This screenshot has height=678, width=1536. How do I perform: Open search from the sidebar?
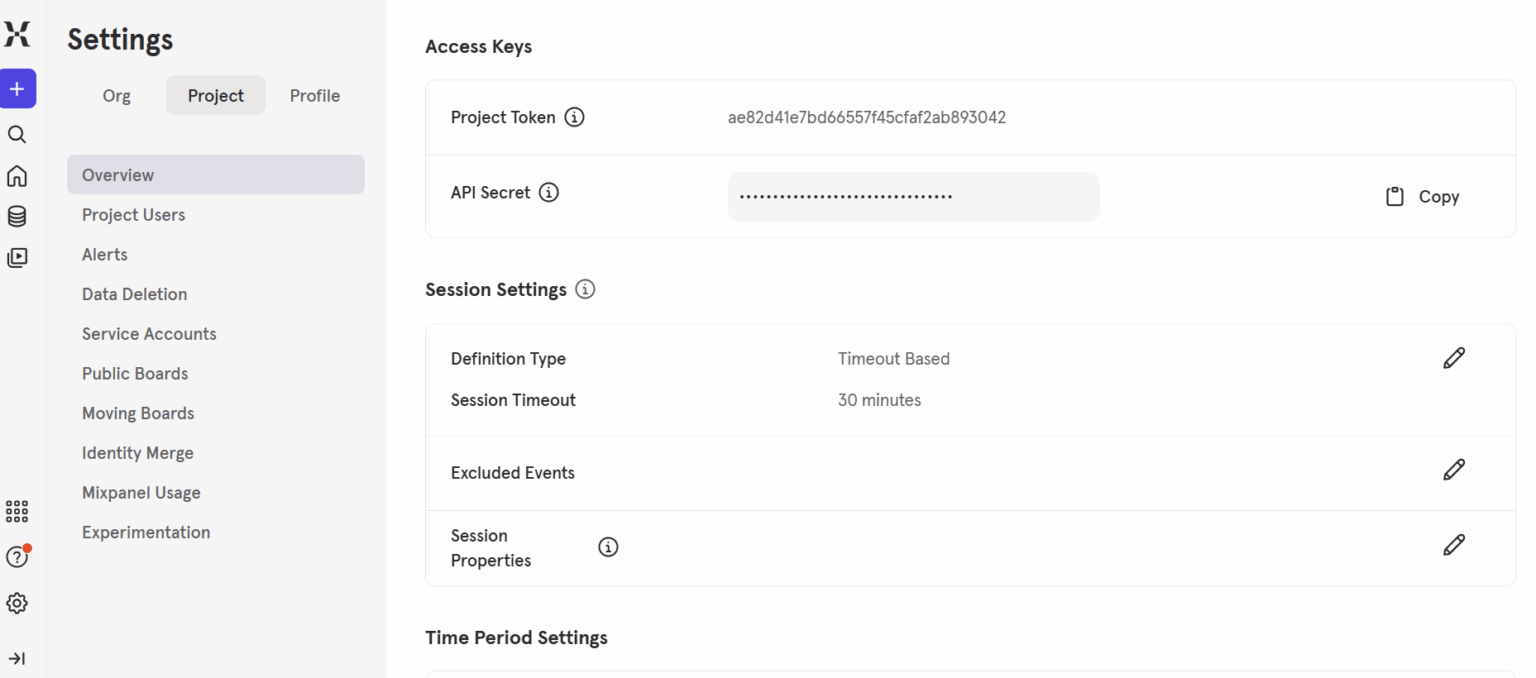coord(18,133)
